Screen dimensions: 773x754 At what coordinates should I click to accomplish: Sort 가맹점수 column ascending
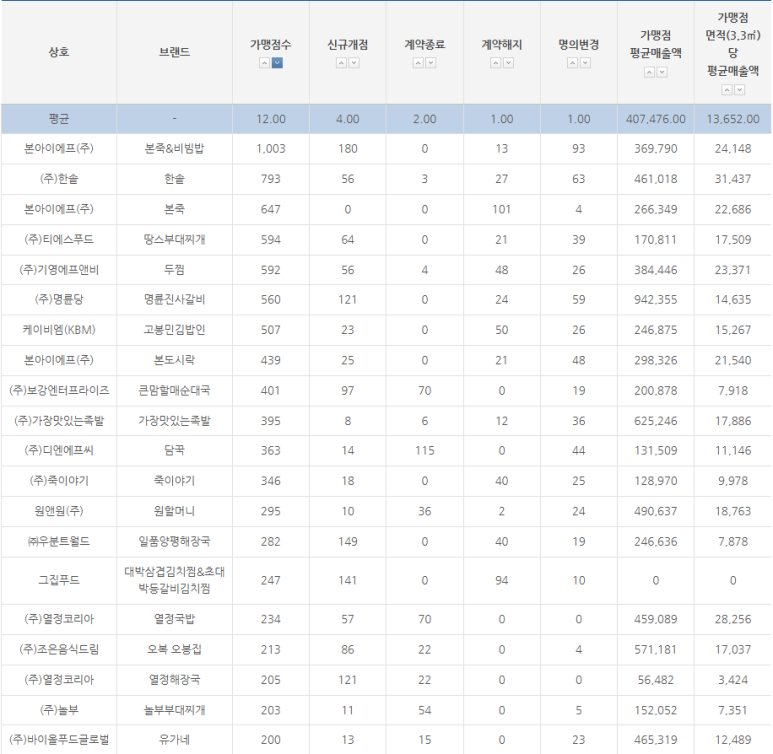264,63
